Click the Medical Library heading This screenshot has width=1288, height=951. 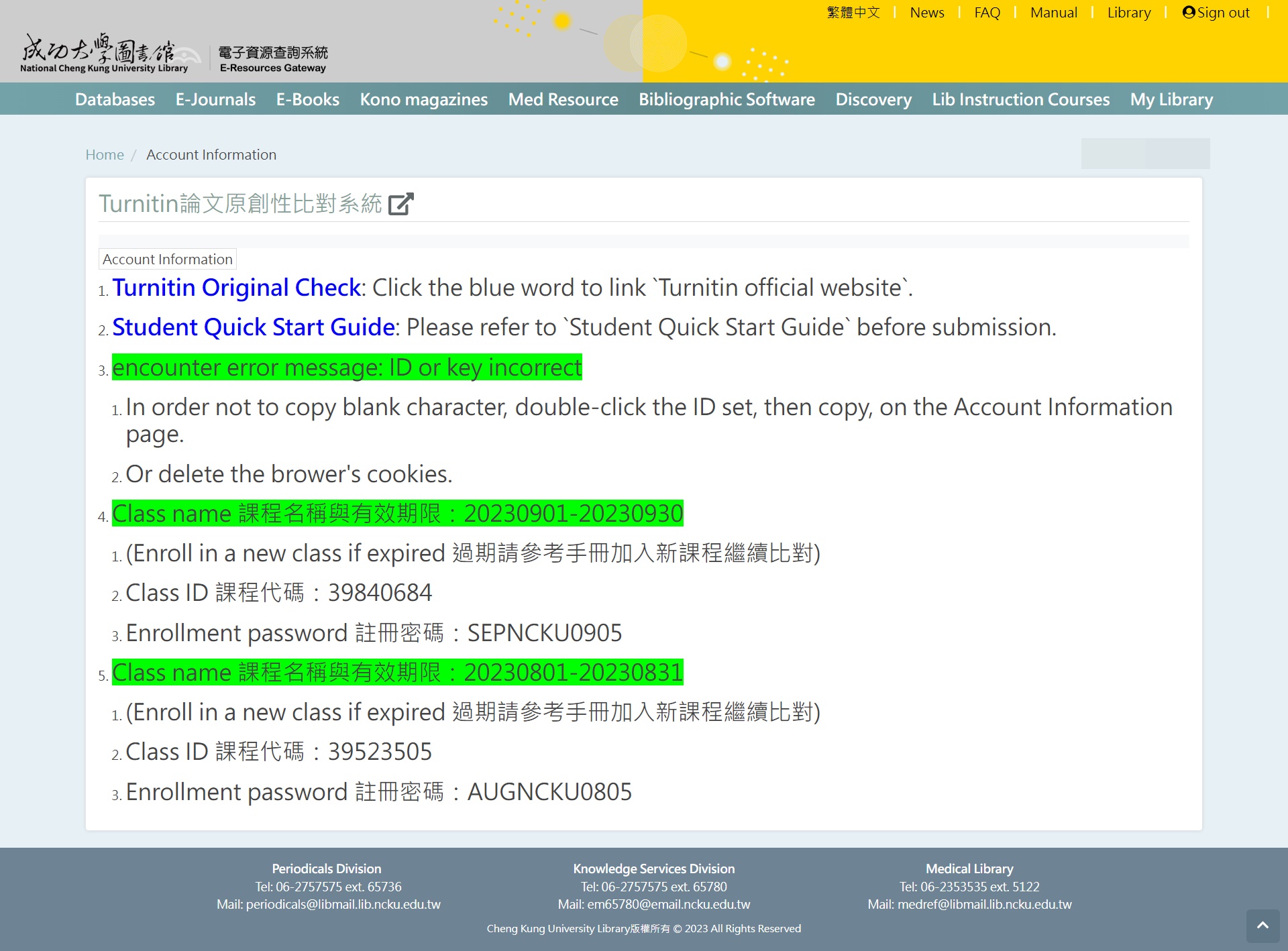coord(969,869)
